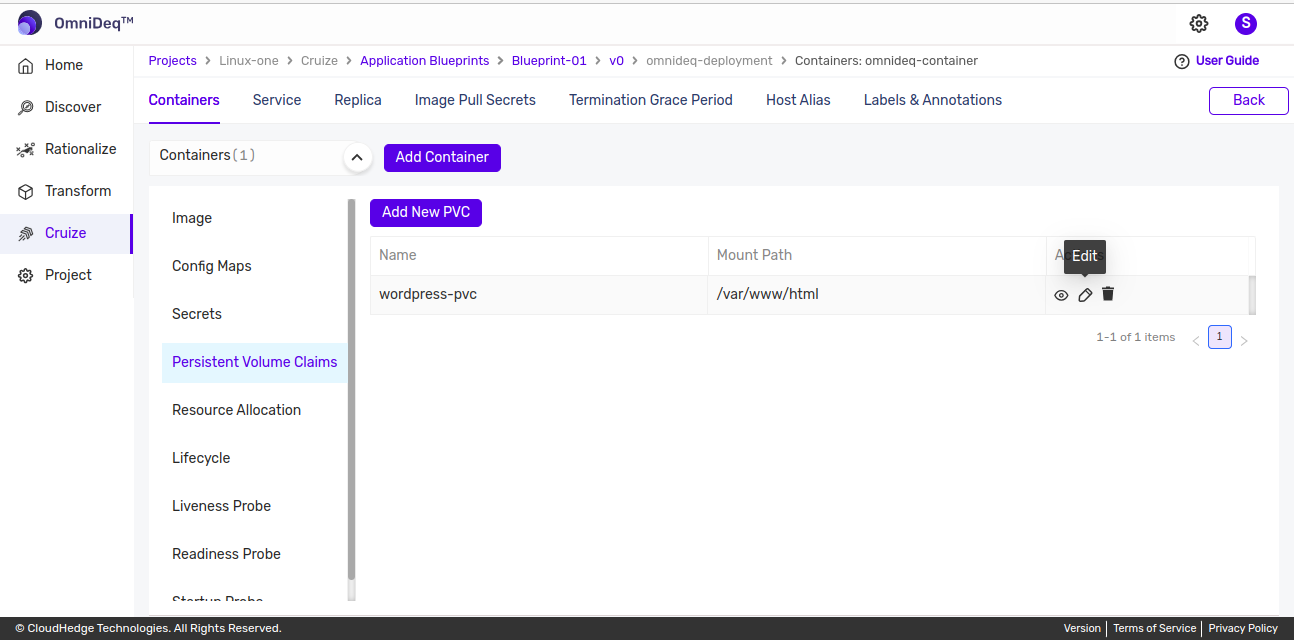The width and height of the screenshot is (1294, 640).
Task: Open Project in sidebar
Action: click(x=66, y=275)
